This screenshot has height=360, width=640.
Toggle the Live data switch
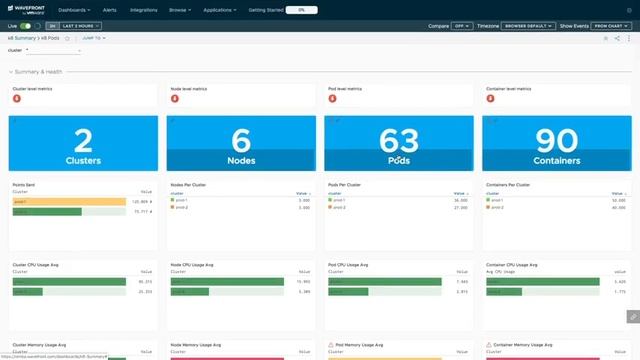coord(25,26)
